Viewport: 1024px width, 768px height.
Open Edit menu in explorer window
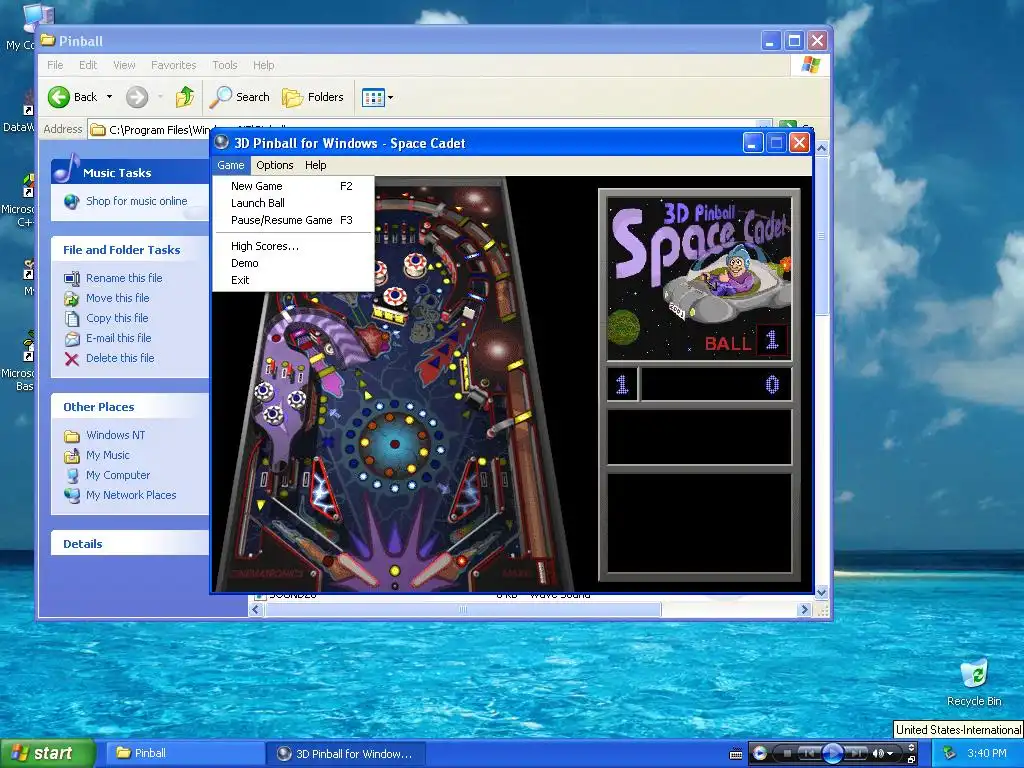[x=88, y=65]
